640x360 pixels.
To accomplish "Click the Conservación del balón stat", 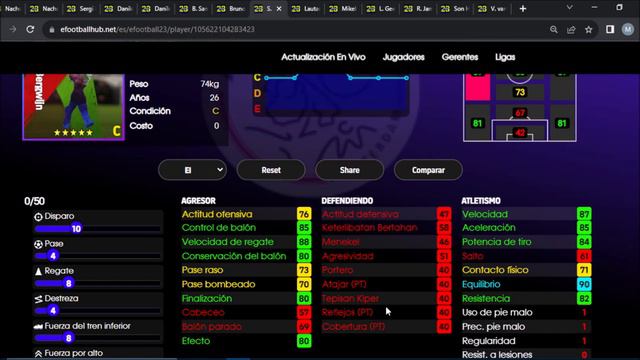I will 246,256.
